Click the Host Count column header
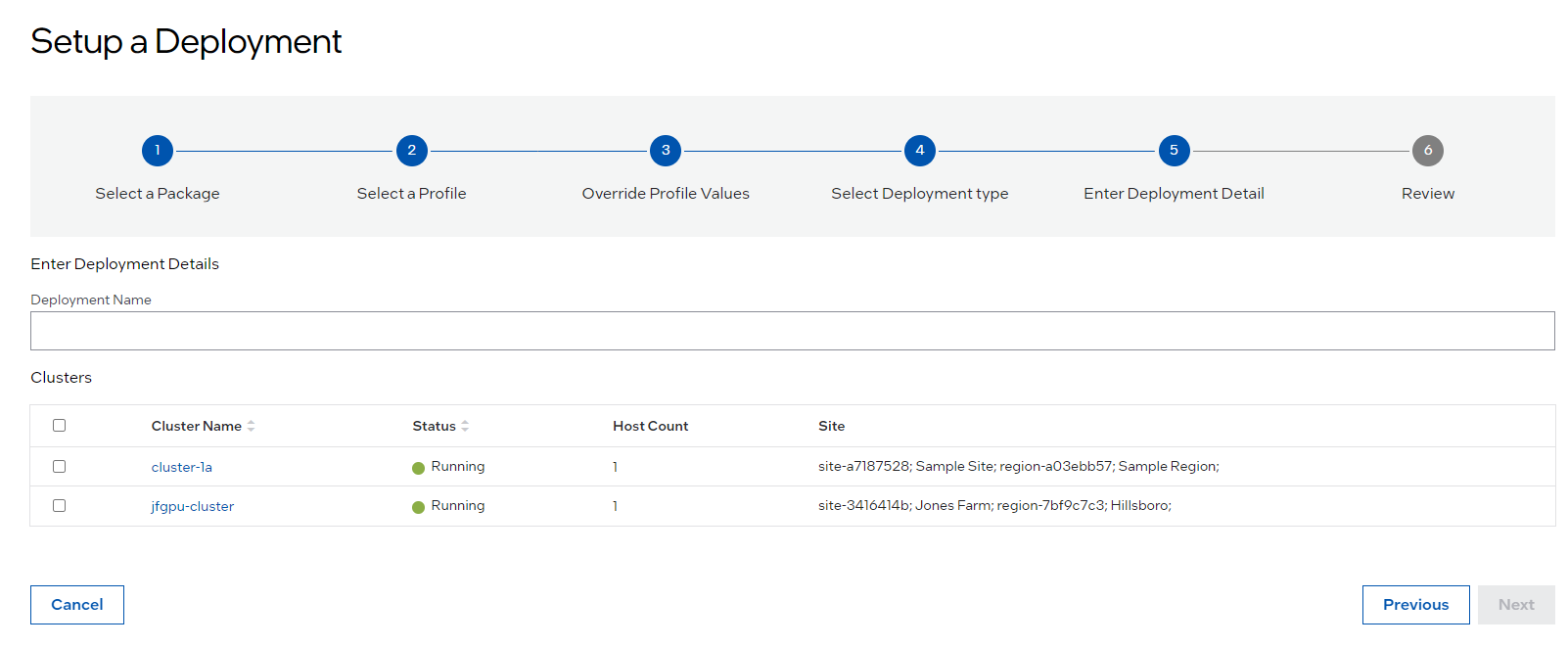This screenshot has width=1568, height=647. coord(650,426)
